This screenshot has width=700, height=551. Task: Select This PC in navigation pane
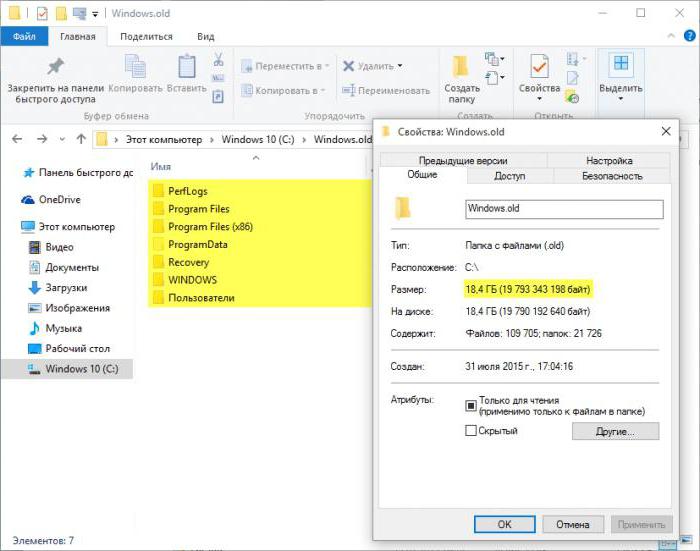click(x=68, y=227)
